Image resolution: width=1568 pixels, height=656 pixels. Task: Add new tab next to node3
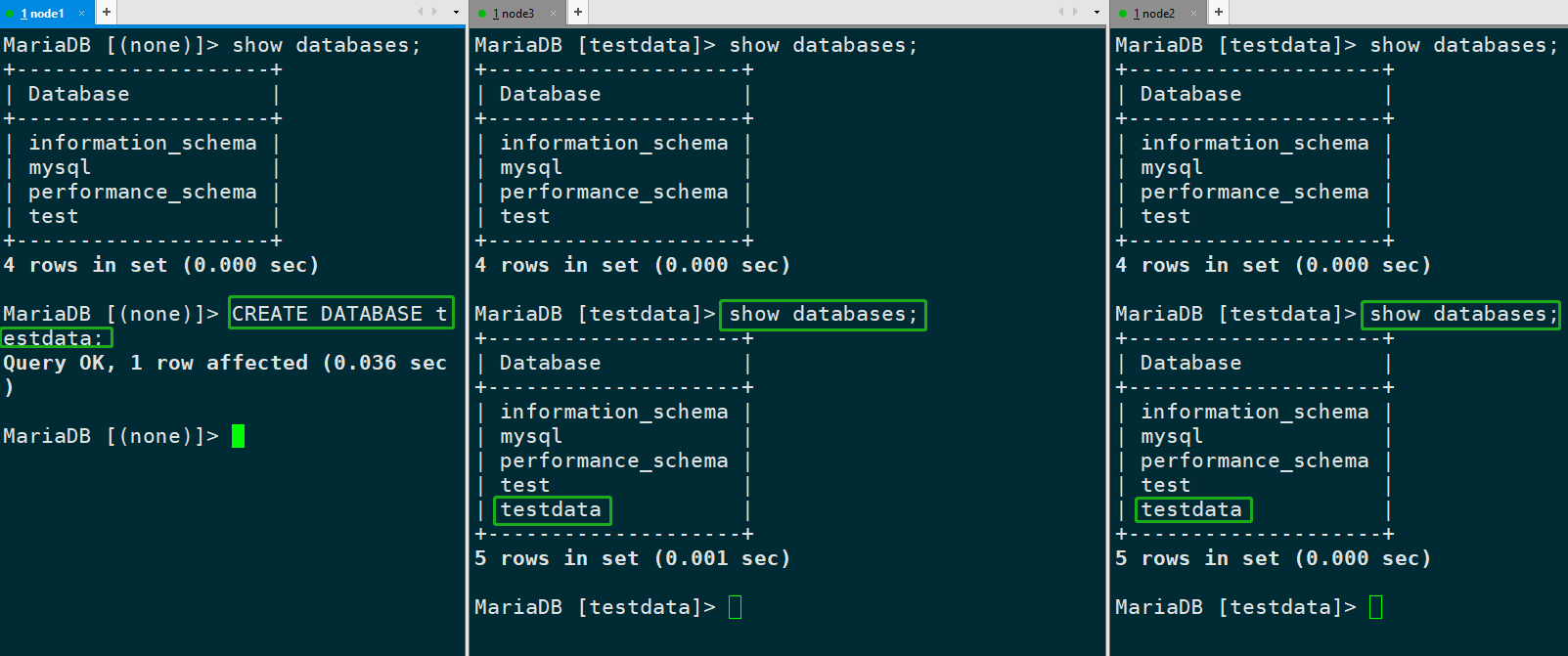coord(578,12)
